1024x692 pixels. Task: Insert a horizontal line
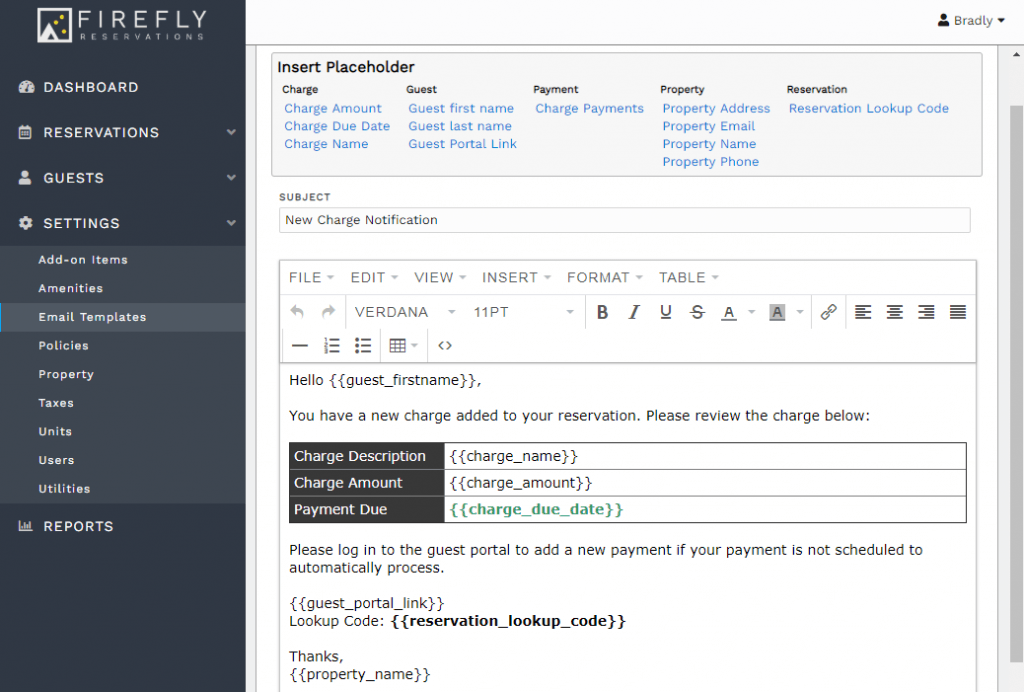[300, 345]
